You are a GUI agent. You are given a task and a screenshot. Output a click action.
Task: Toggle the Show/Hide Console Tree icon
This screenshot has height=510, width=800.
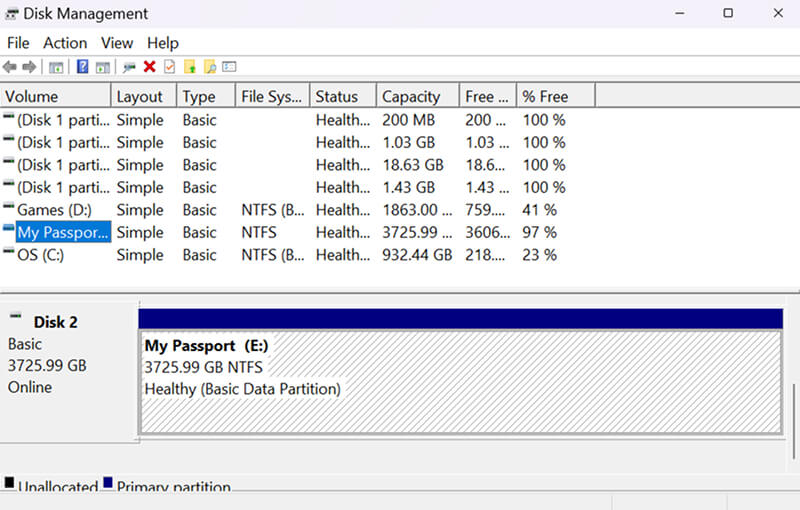tap(56, 67)
